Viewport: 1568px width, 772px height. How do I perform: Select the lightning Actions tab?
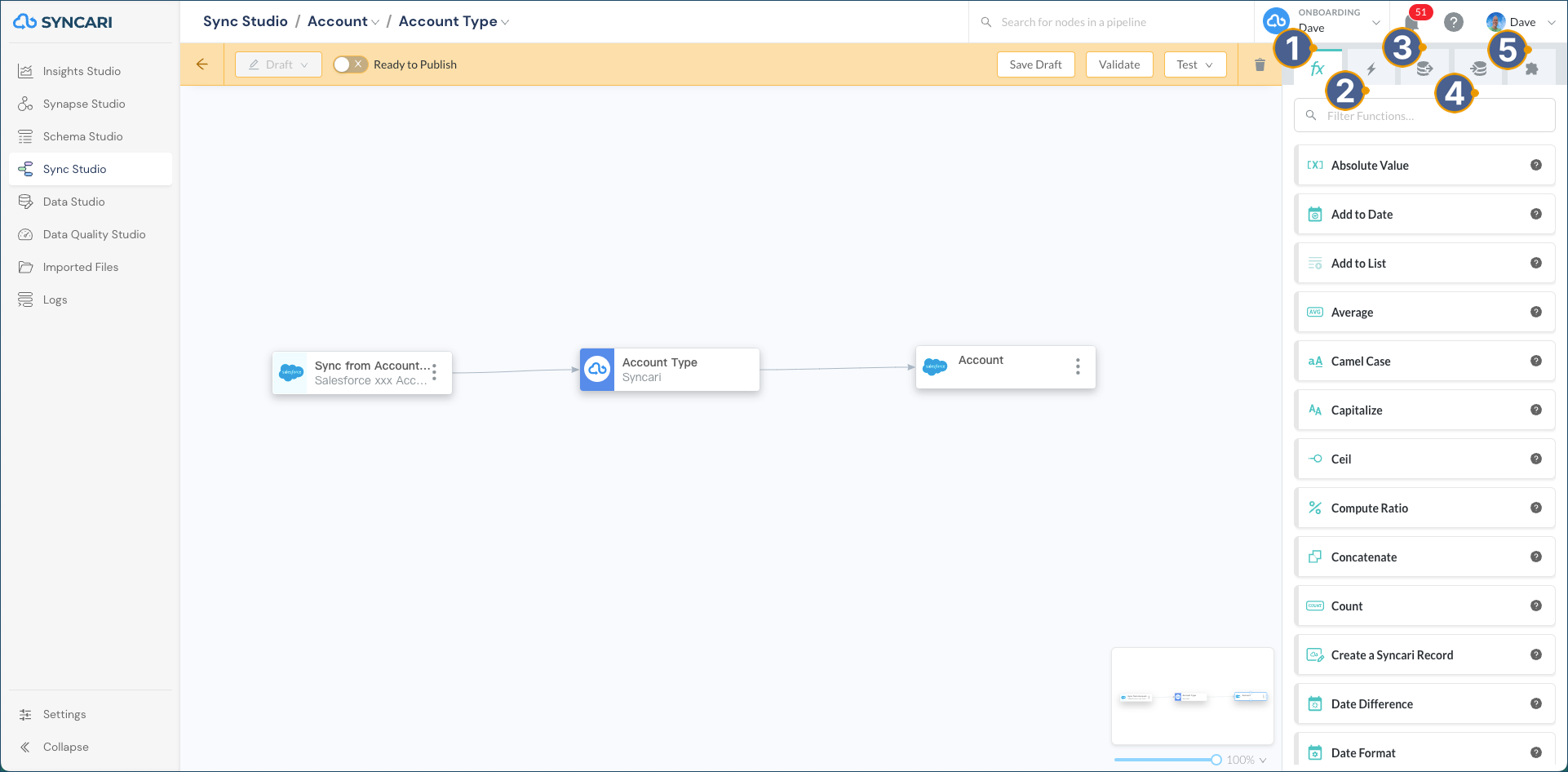(x=1371, y=69)
